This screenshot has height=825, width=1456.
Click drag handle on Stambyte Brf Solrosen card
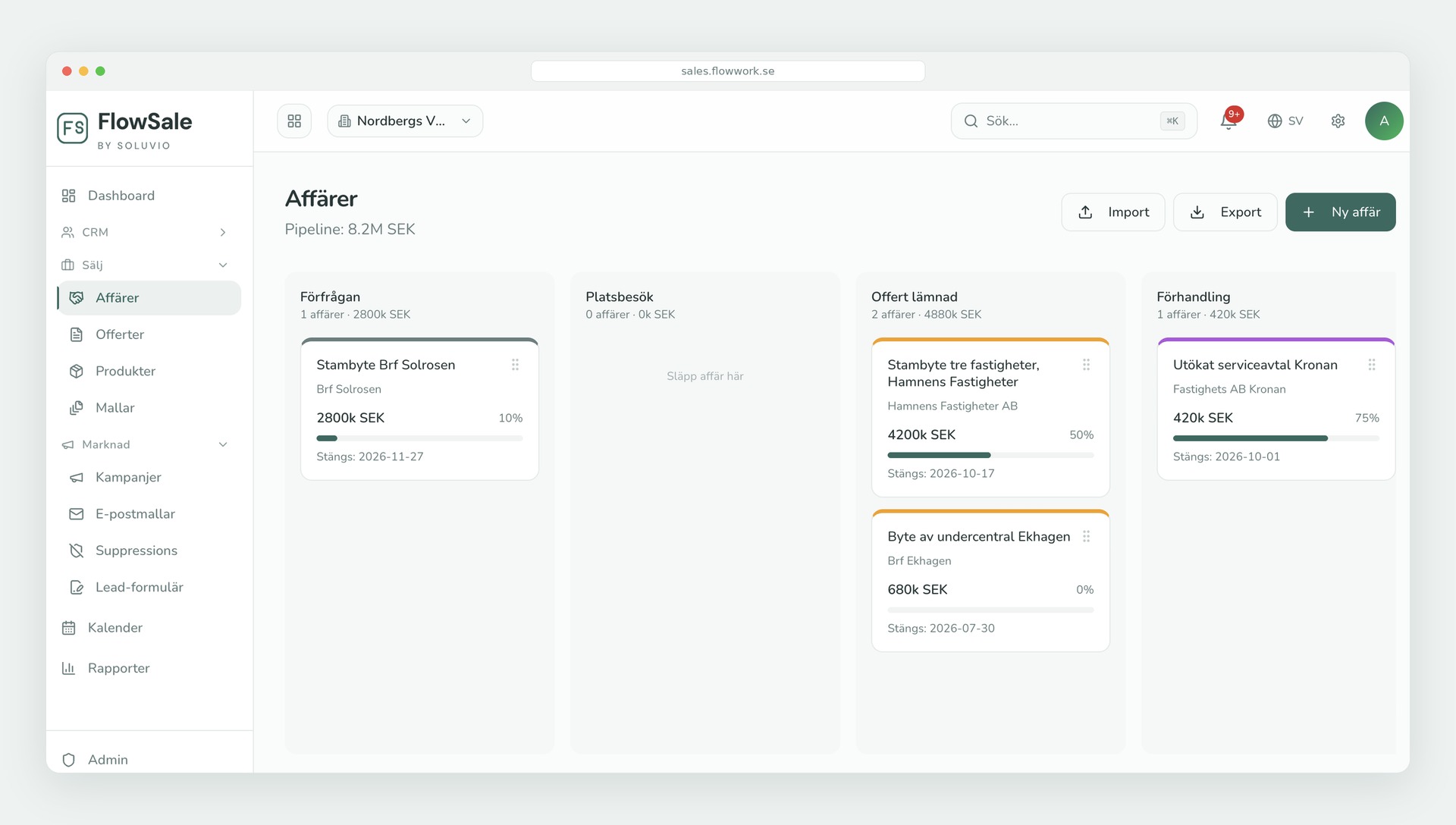pos(515,365)
